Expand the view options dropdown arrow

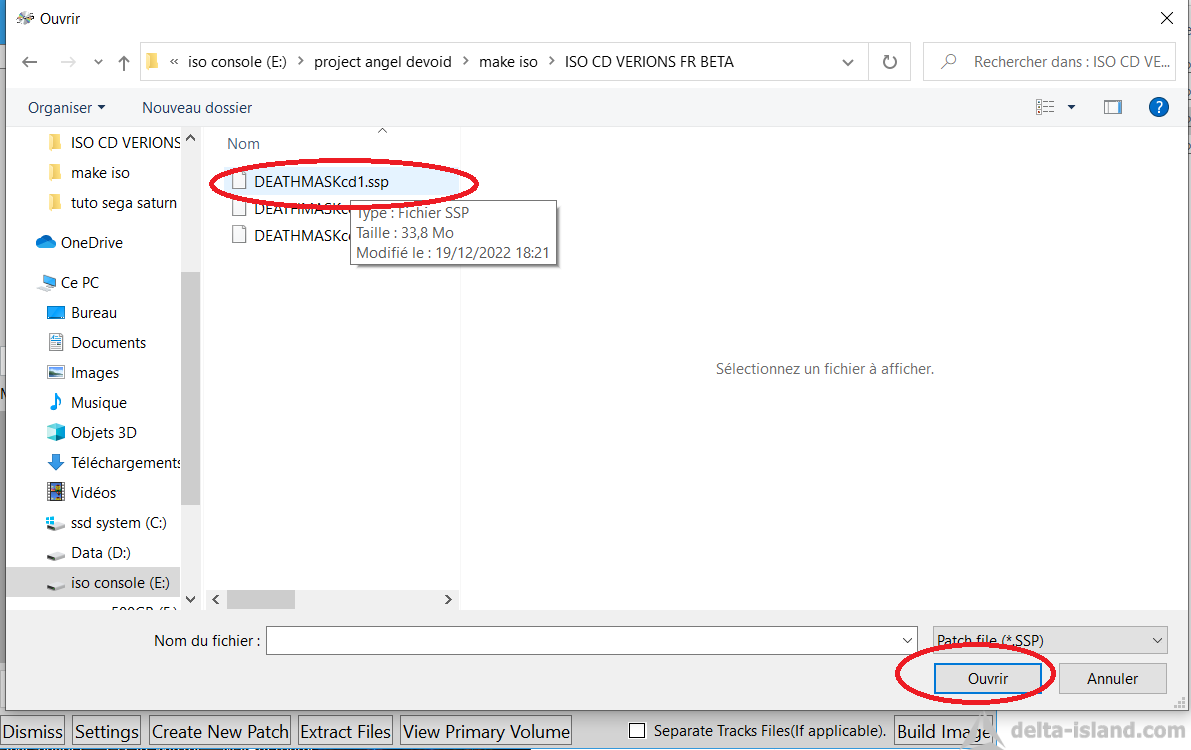point(1071,107)
